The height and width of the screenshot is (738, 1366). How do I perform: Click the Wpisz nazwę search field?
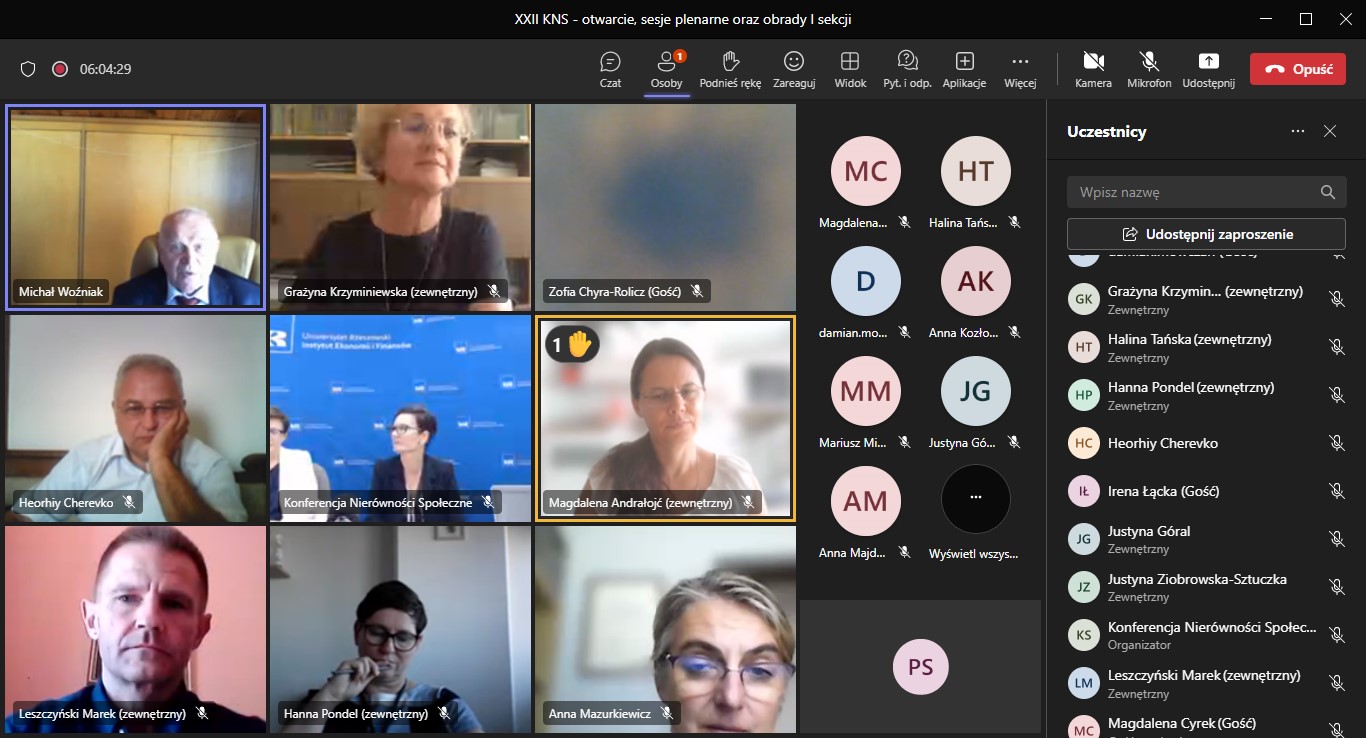pyautogui.click(x=1195, y=192)
